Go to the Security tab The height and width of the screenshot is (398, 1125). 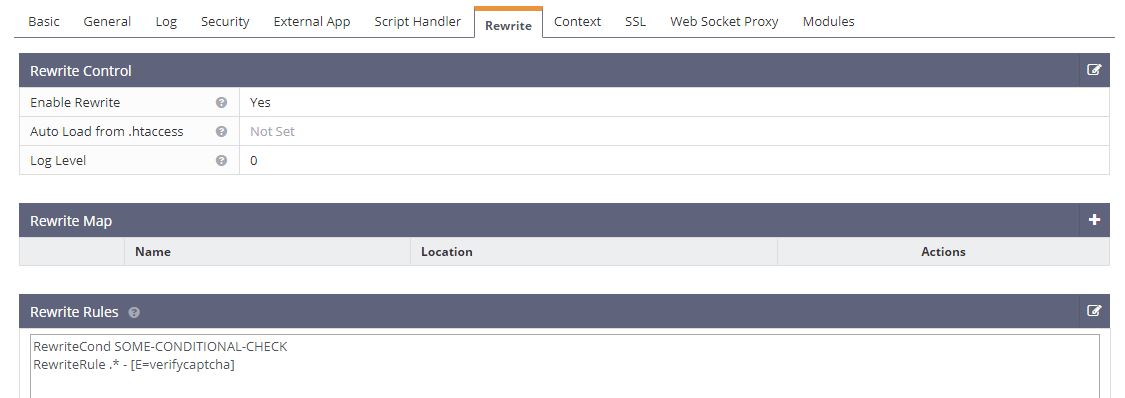[225, 22]
